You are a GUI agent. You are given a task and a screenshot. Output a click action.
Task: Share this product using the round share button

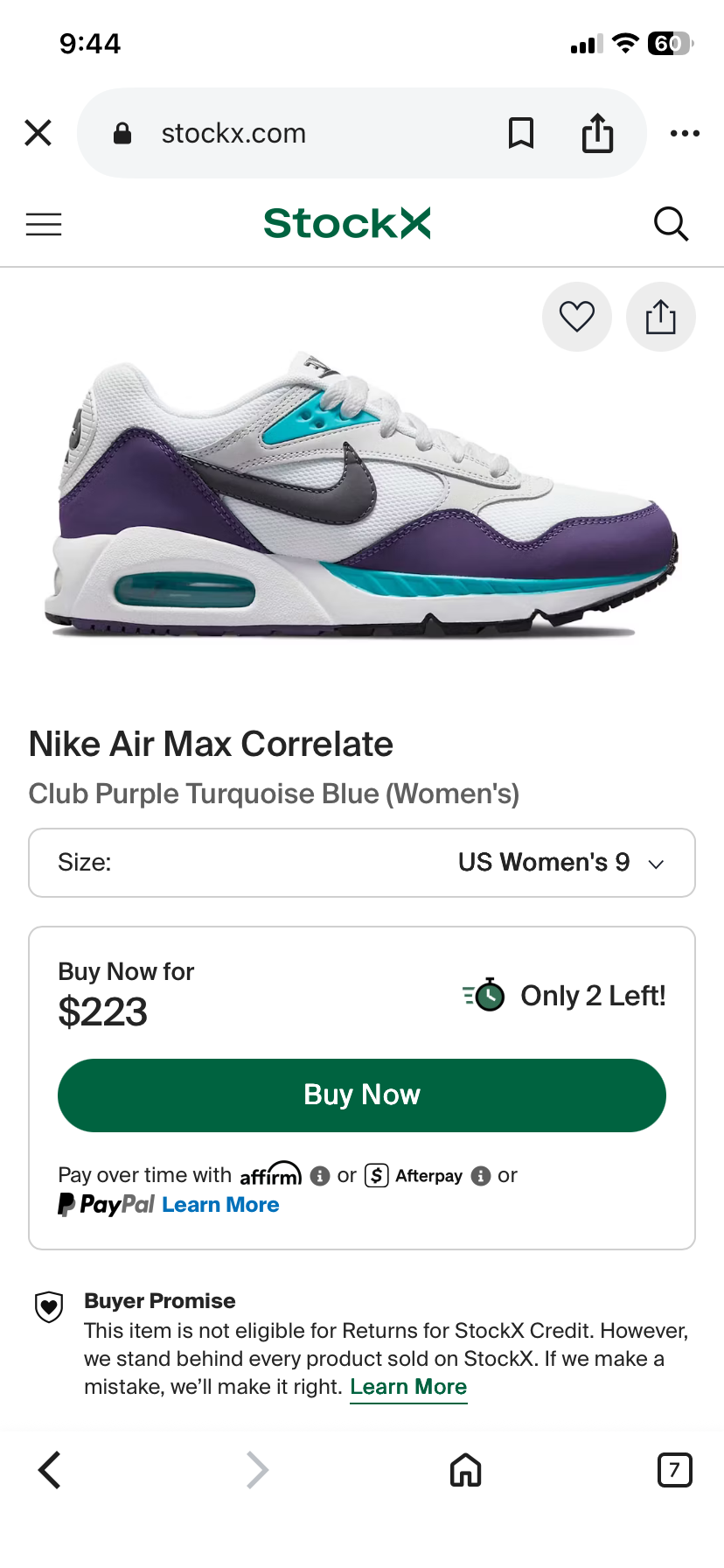(661, 317)
